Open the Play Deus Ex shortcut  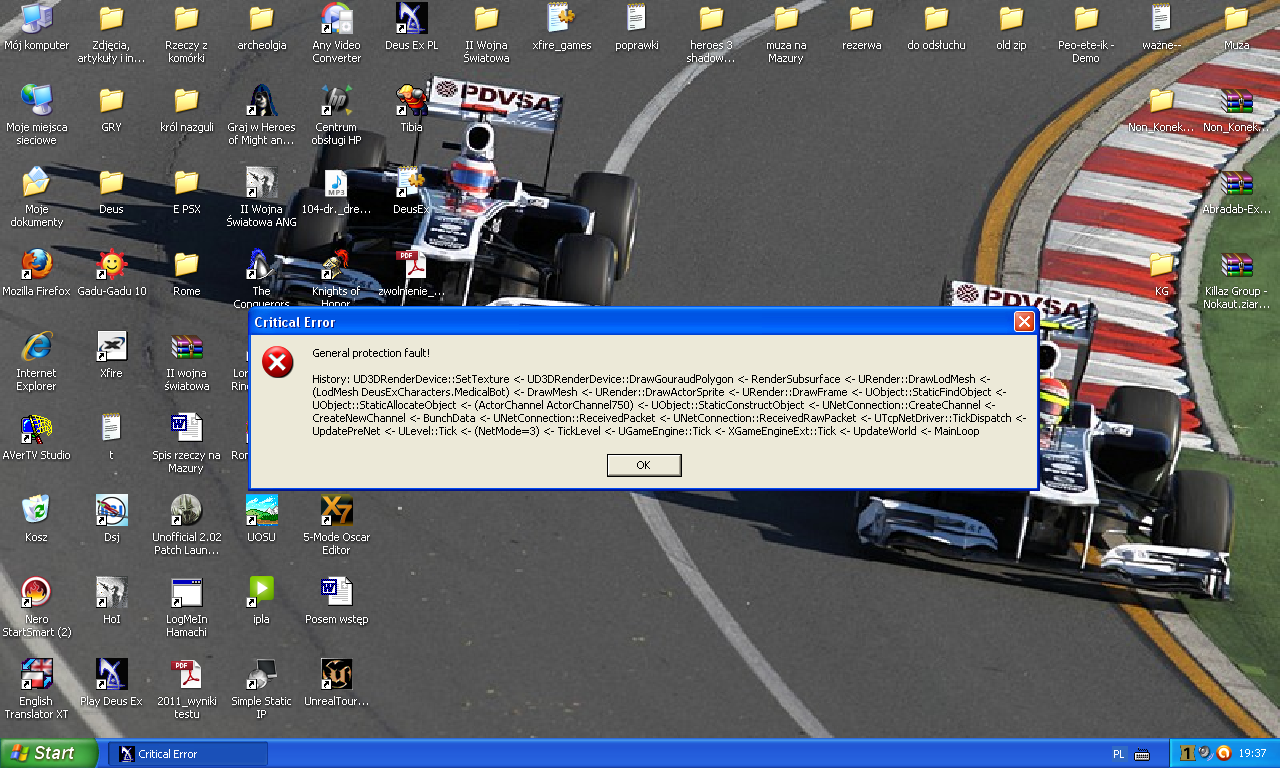click(x=111, y=675)
